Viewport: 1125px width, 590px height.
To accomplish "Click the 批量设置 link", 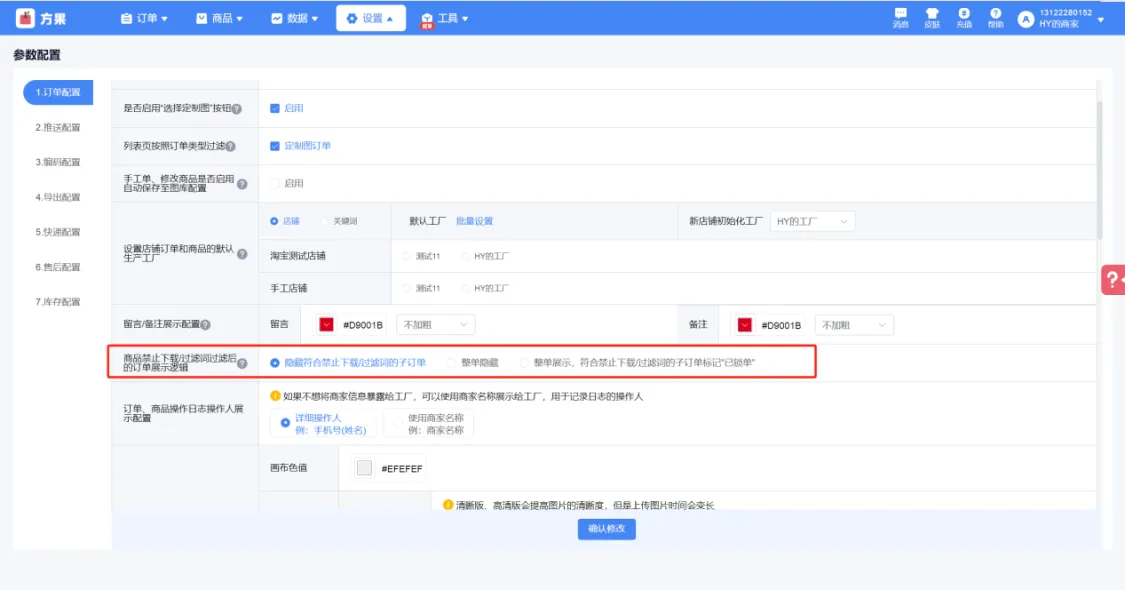I will [474, 221].
